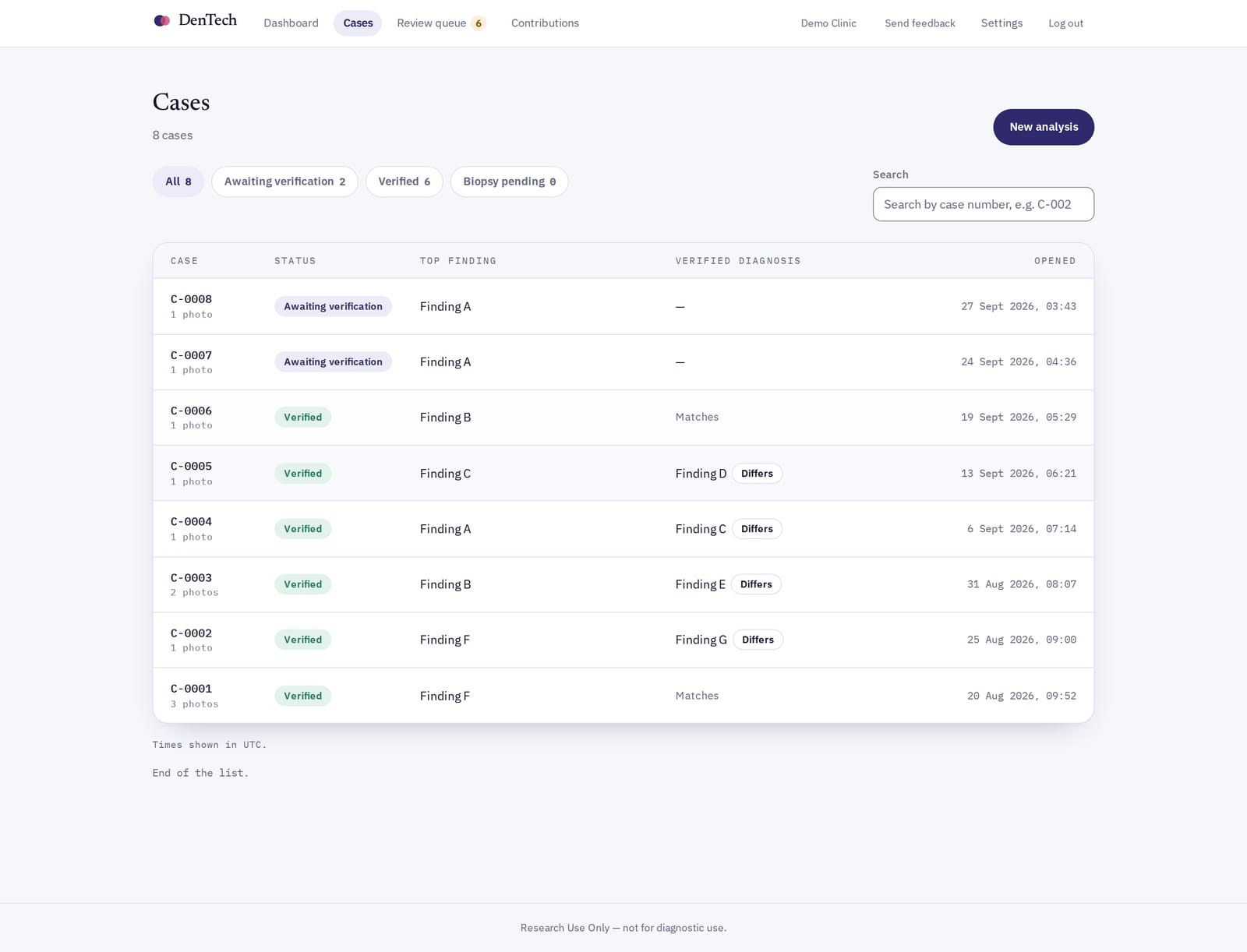Screen dimensions: 1247x952
Task: Log out of the account
Action: point(1065,23)
